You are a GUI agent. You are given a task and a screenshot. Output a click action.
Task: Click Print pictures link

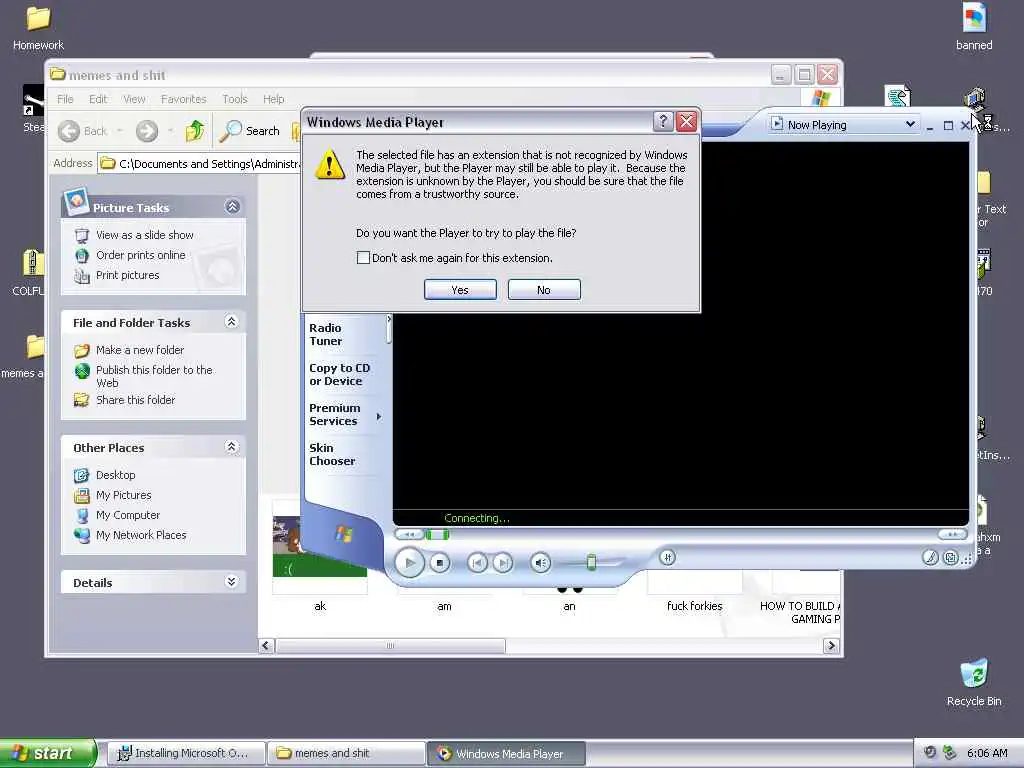127,275
